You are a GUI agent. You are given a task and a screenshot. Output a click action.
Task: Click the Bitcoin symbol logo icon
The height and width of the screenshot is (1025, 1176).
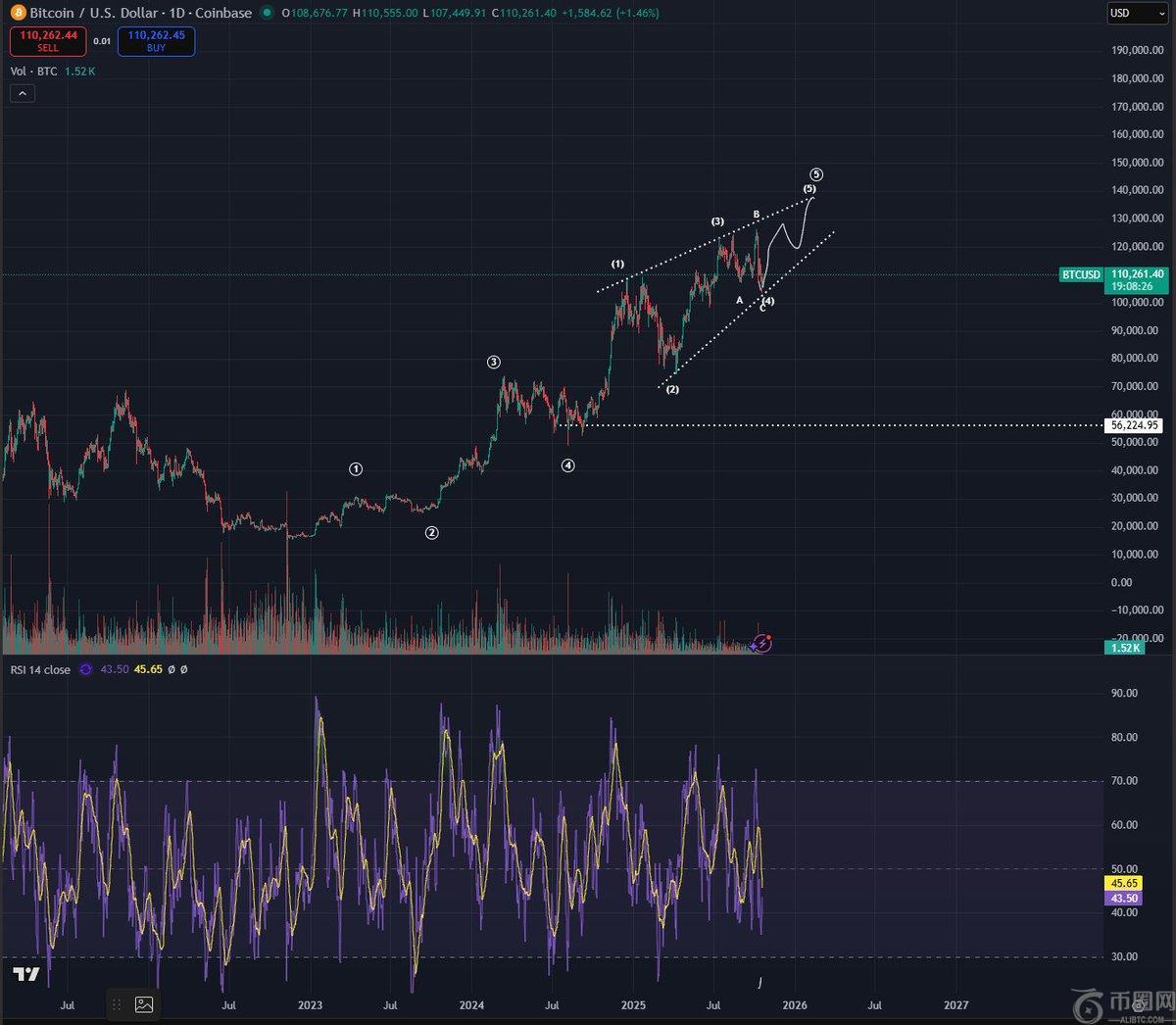(19, 13)
